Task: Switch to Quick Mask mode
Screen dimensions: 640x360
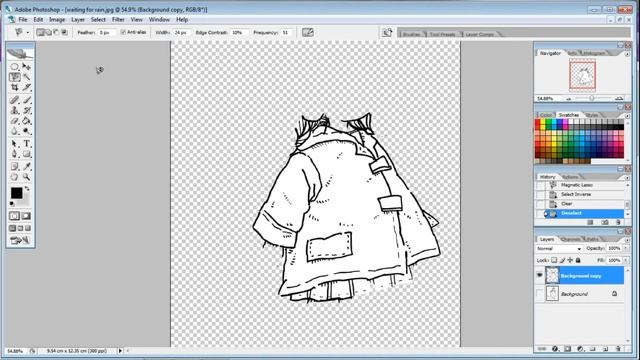Action: tap(26, 216)
